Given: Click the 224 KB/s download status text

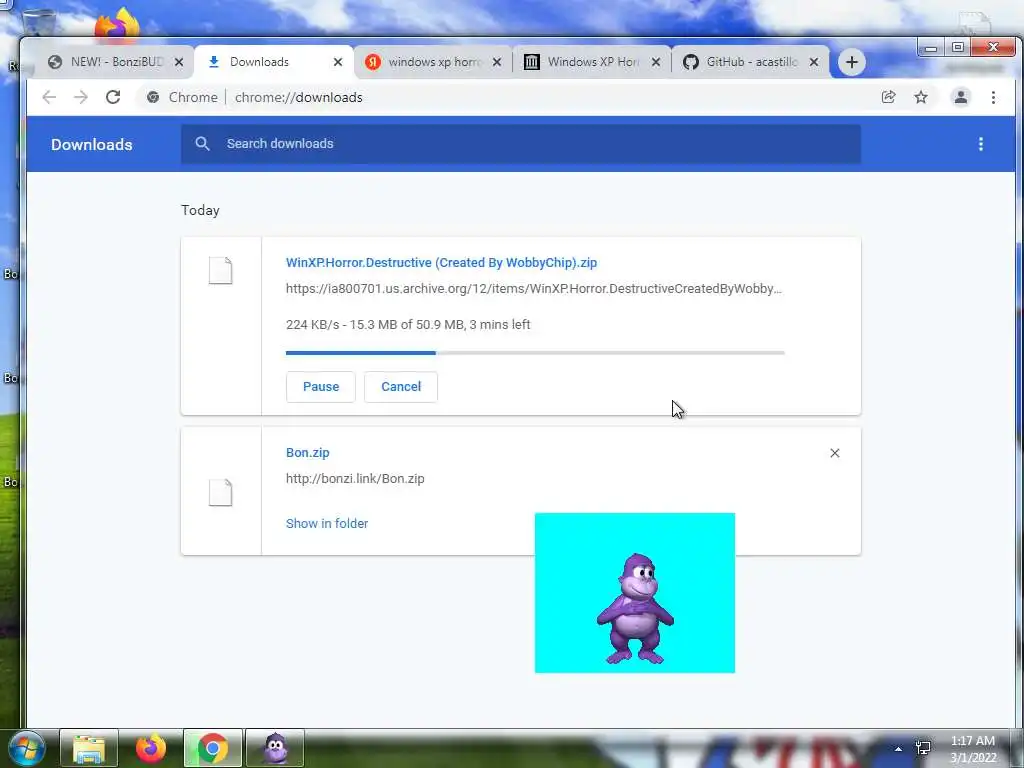Looking at the screenshot, I should click(408, 325).
